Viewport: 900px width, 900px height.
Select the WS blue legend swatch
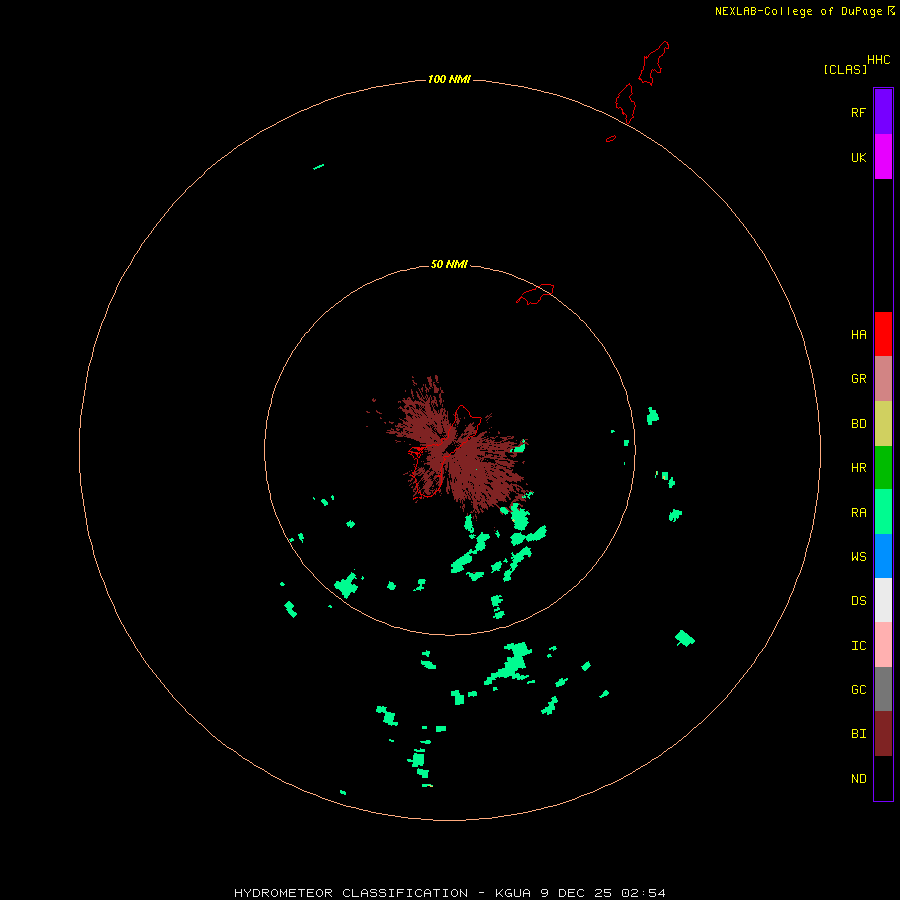point(883,556)
